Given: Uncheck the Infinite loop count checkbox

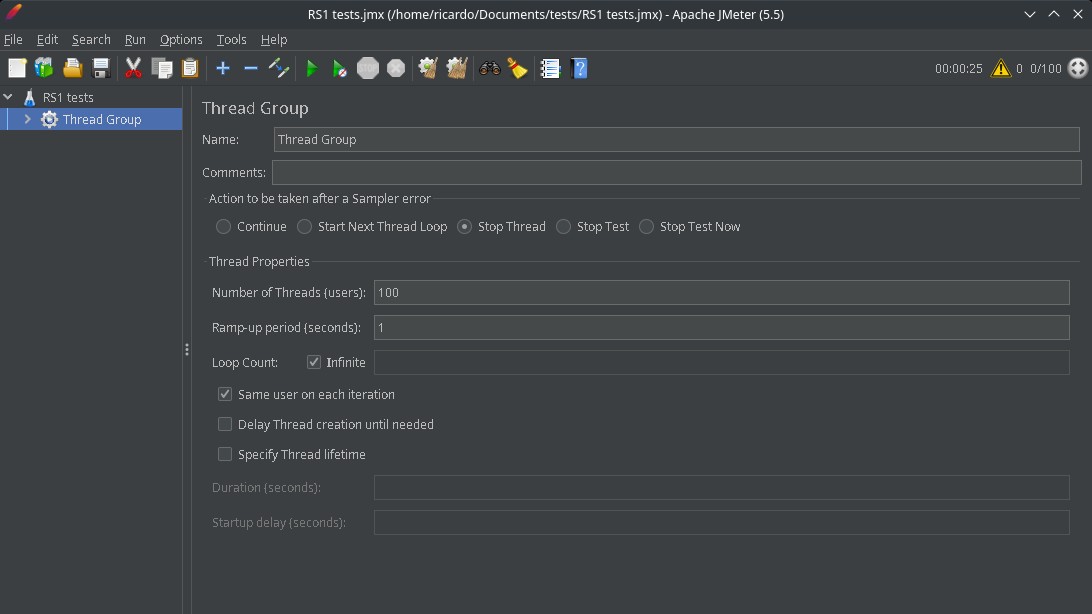Looking at the screenshot, I should coord(314,362).
